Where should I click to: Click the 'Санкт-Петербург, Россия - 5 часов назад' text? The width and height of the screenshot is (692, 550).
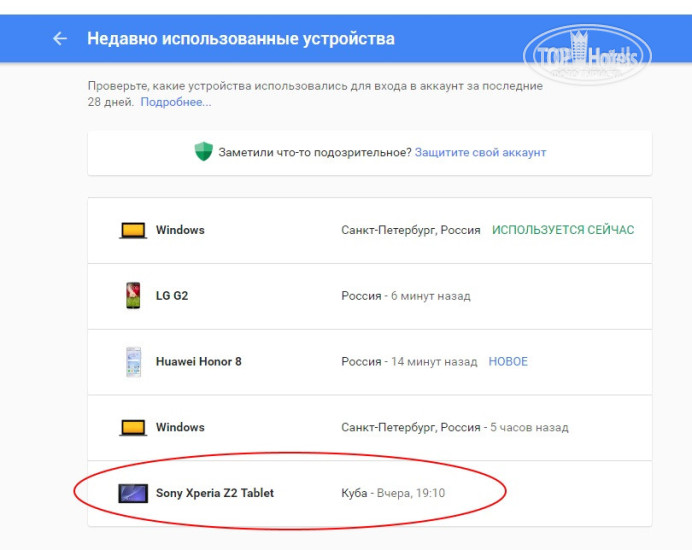(454, 427)
